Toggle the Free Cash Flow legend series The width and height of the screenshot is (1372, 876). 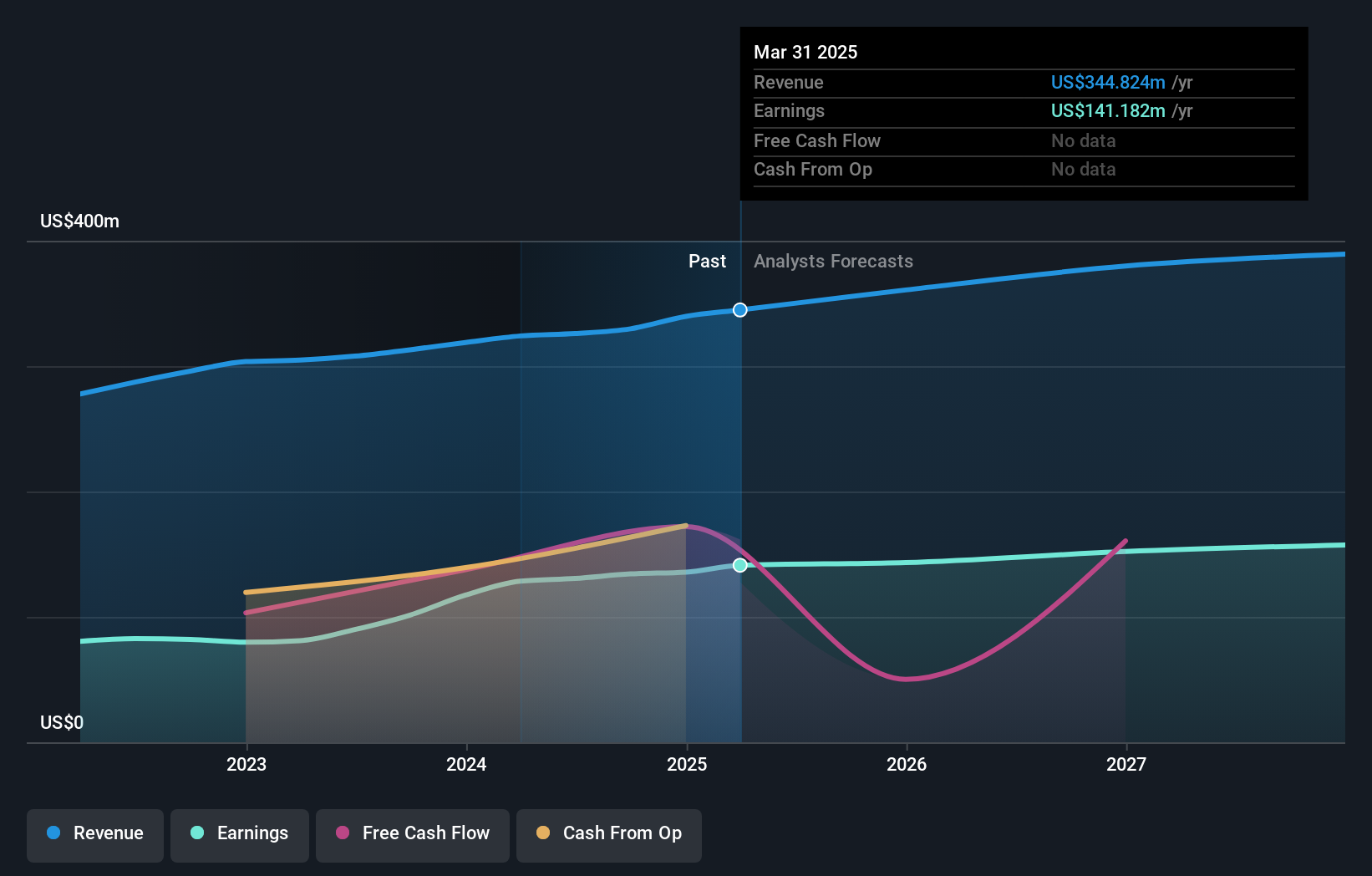point(413,834)
